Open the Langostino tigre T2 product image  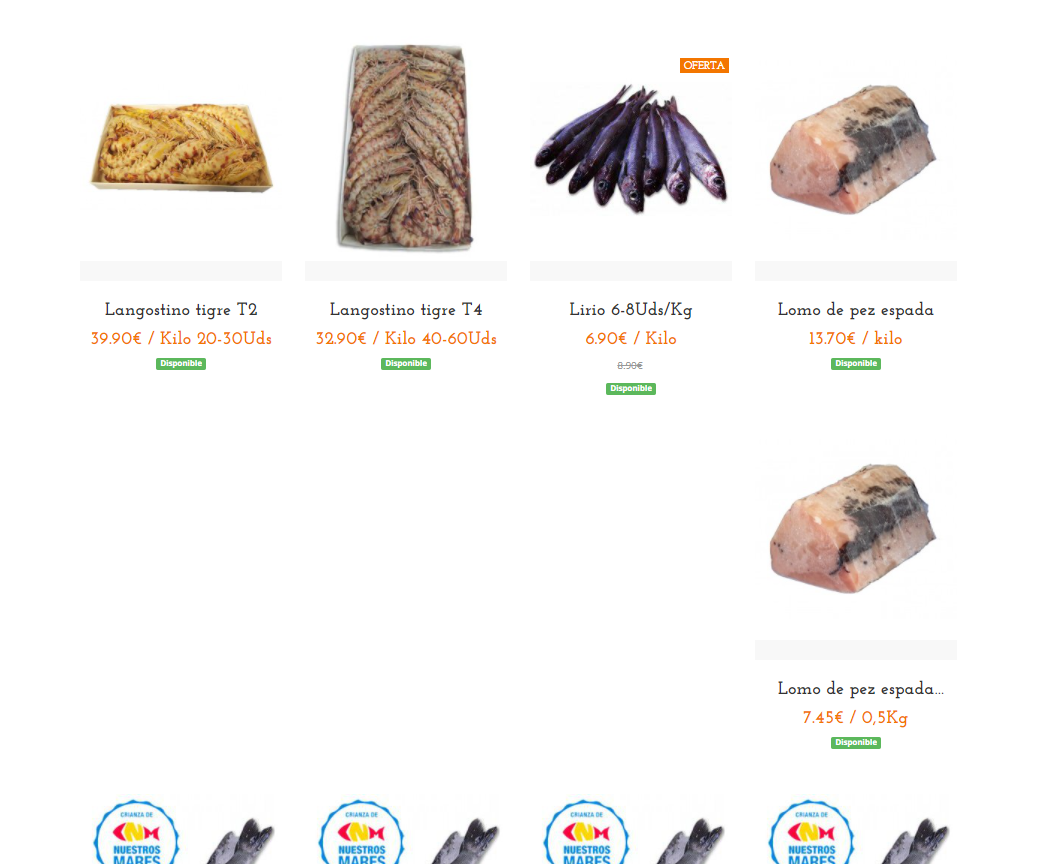(x=181, y=148)
